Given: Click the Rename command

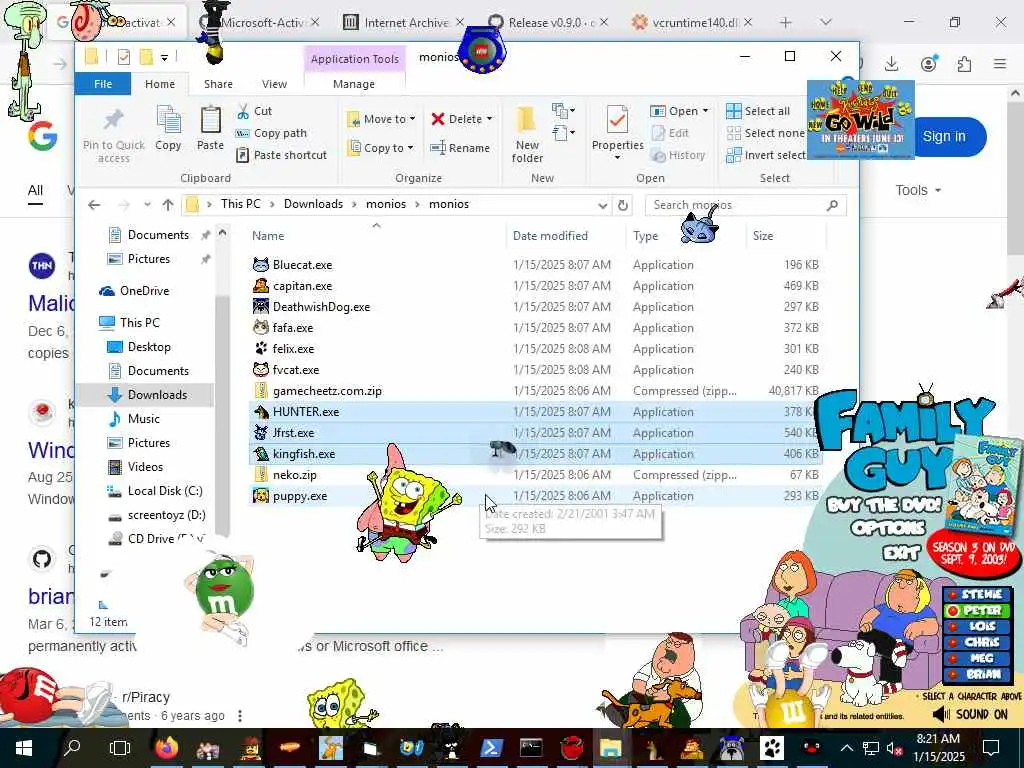Looking at the screenshot, I should click(x=460, y=148).
